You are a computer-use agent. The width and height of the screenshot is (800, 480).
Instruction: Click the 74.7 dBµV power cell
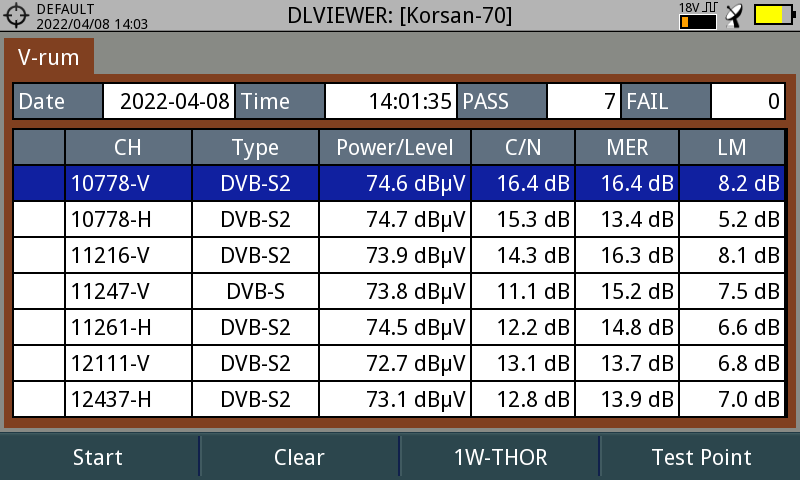coord(395,219)
